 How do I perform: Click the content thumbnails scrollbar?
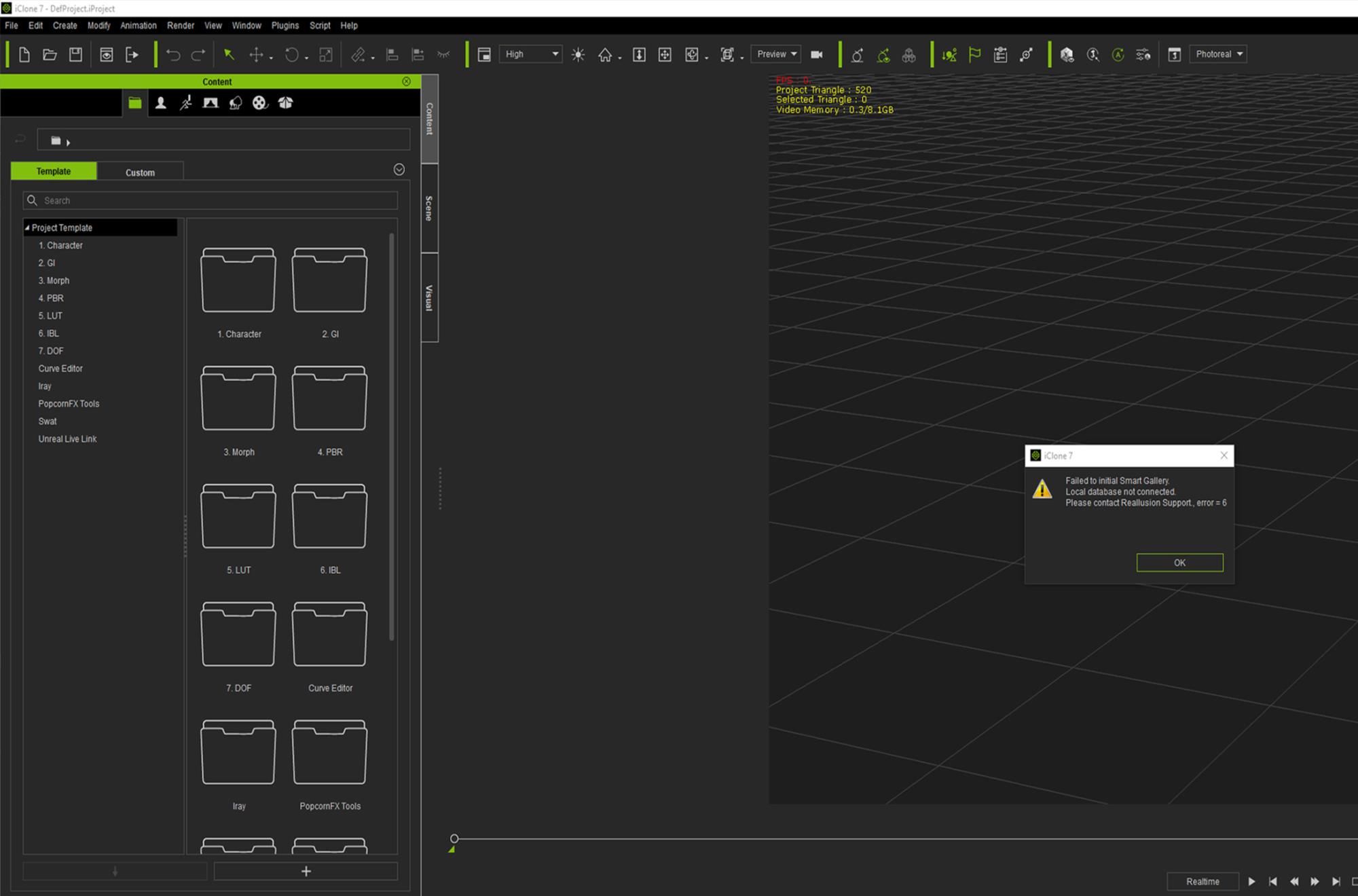click(x=392, y=437)
